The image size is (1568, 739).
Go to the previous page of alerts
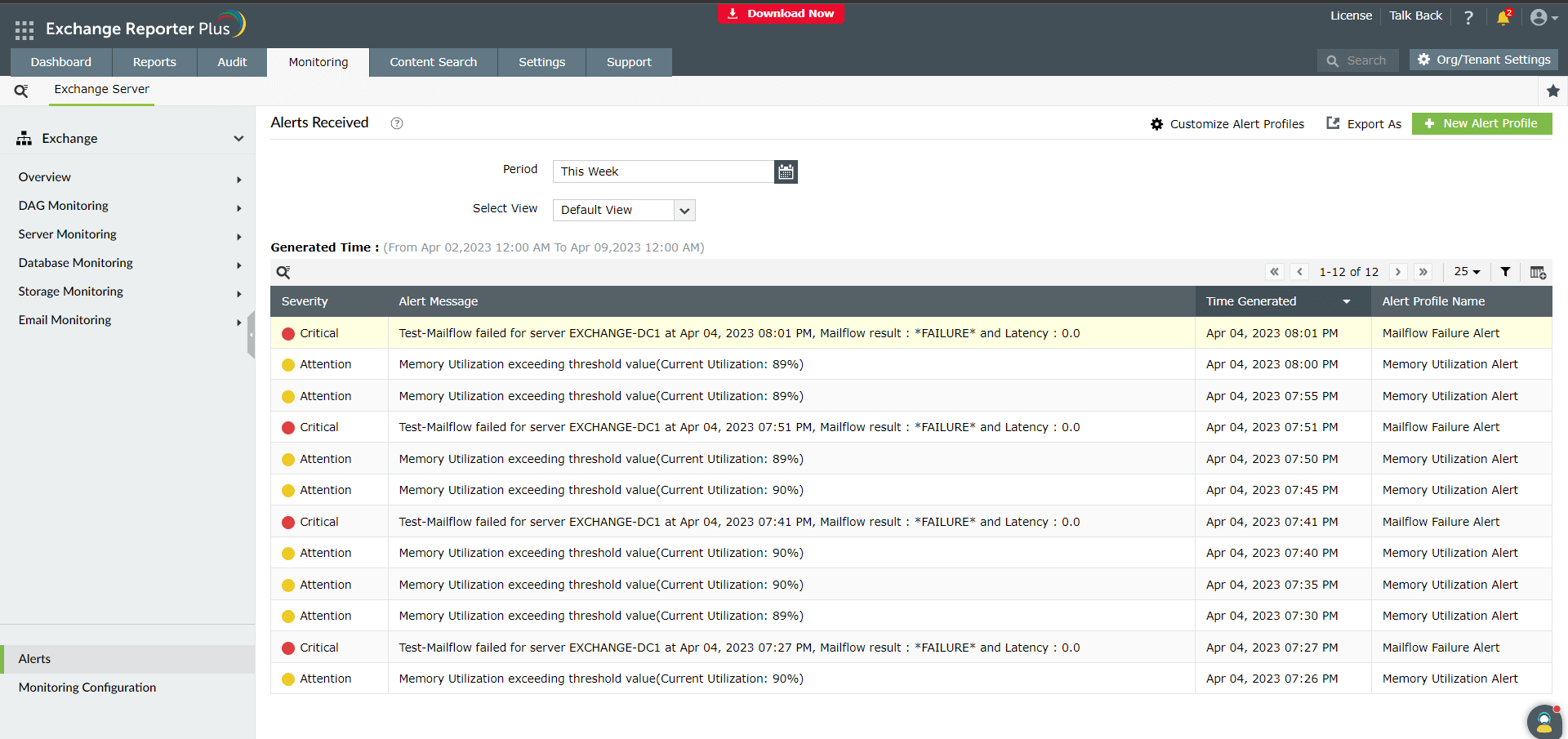[1299, 272]
